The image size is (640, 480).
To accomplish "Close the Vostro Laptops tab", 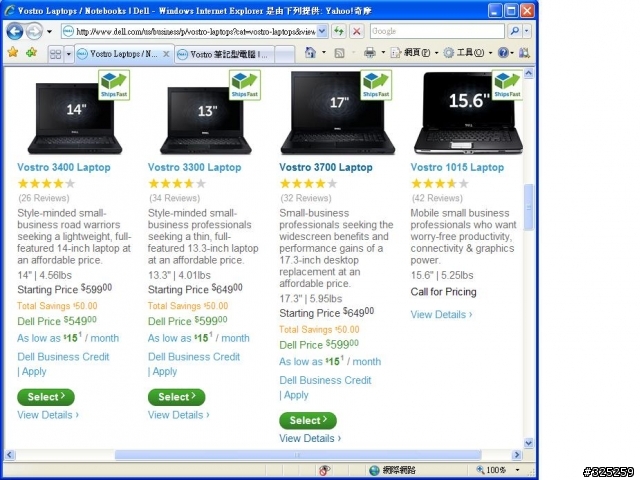I will [166, 54].
